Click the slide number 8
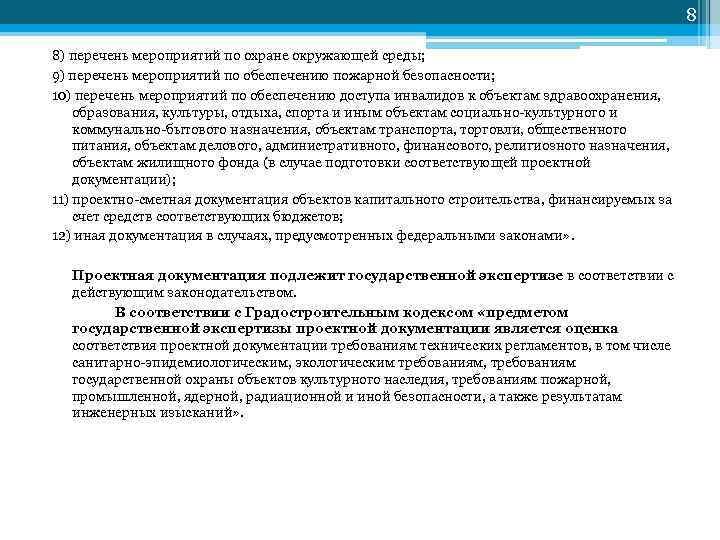Screen dimensions: 720x540 pos(691,15)
